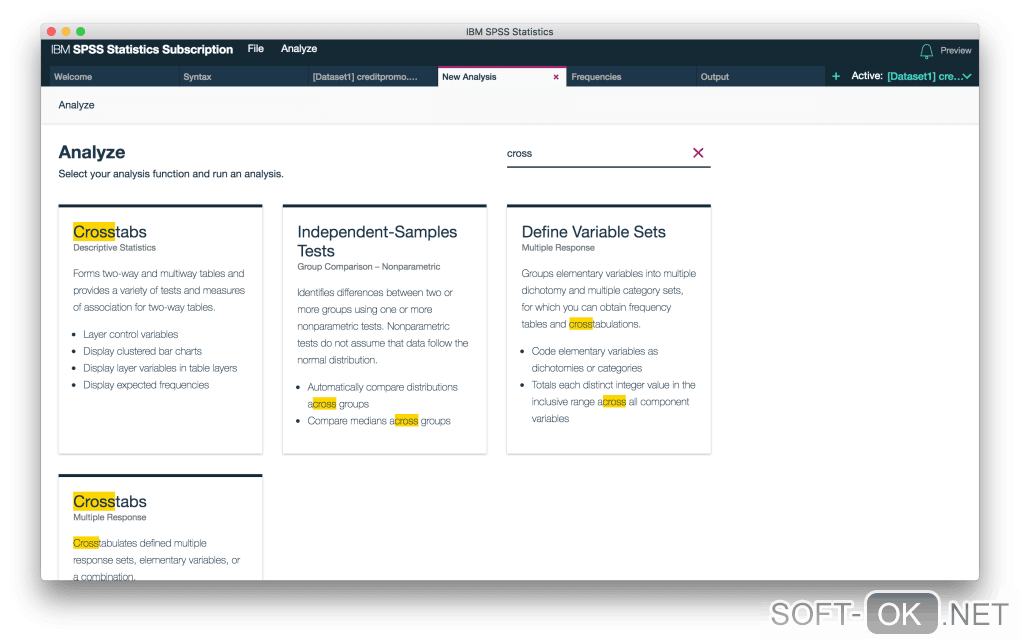This screenshot has width=1020, height=639.
Task: Click the Analyze breadcrumb label
Action: click(x=77, y=105)
